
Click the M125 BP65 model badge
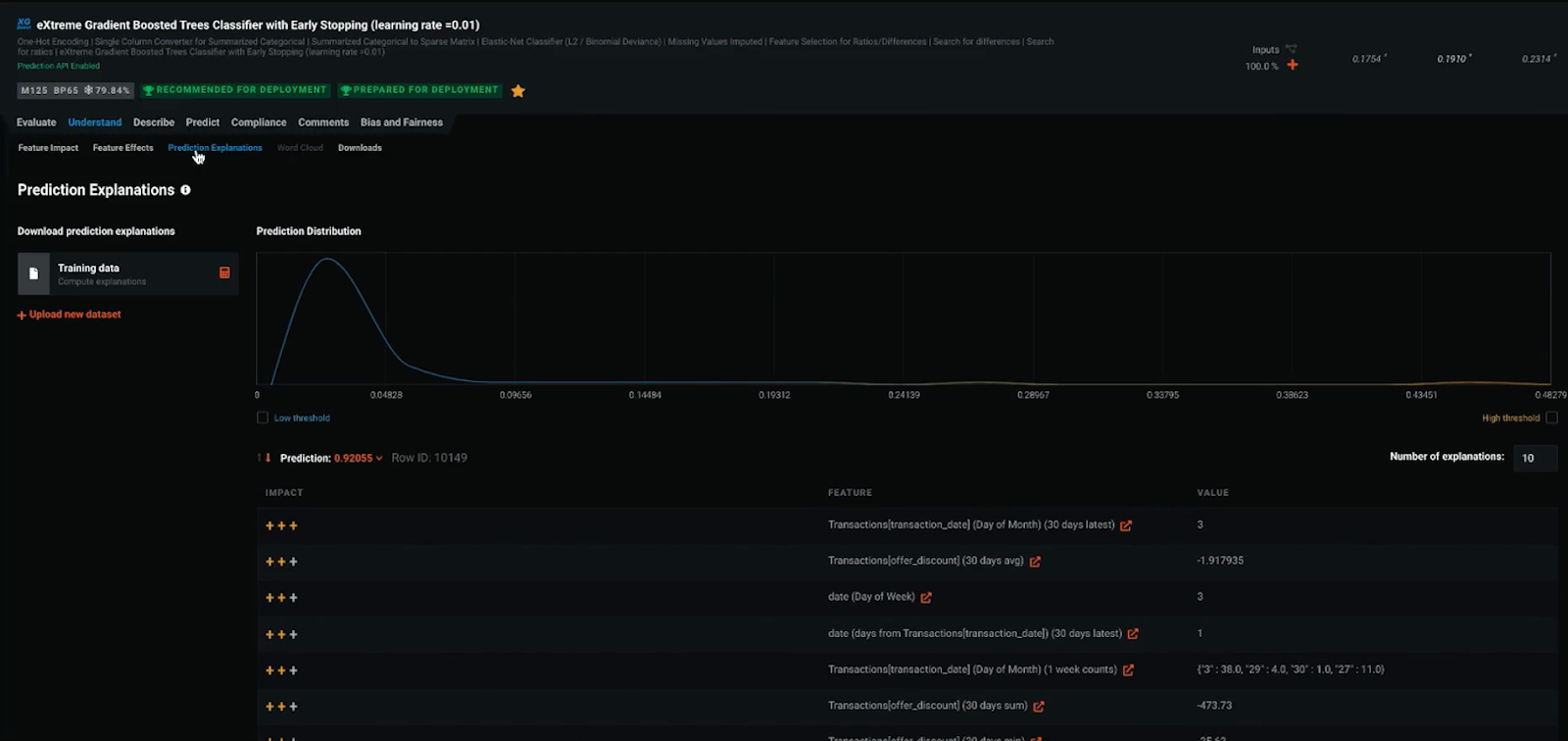coord(75,90)
